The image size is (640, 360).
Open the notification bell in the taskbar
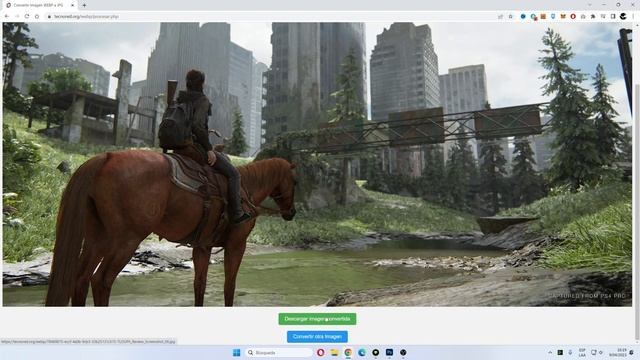[x=632, y=352]
